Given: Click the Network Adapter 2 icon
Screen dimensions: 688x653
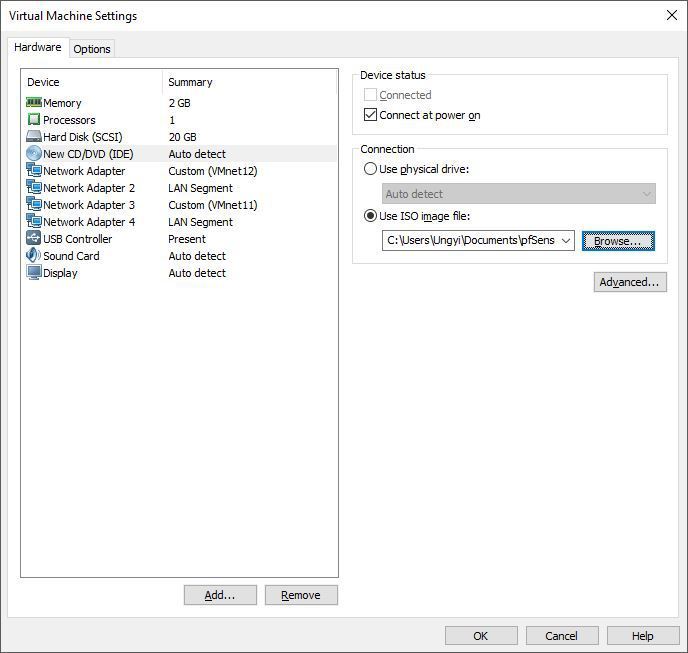Looking at the screenshot, I should tap(34, 187).
